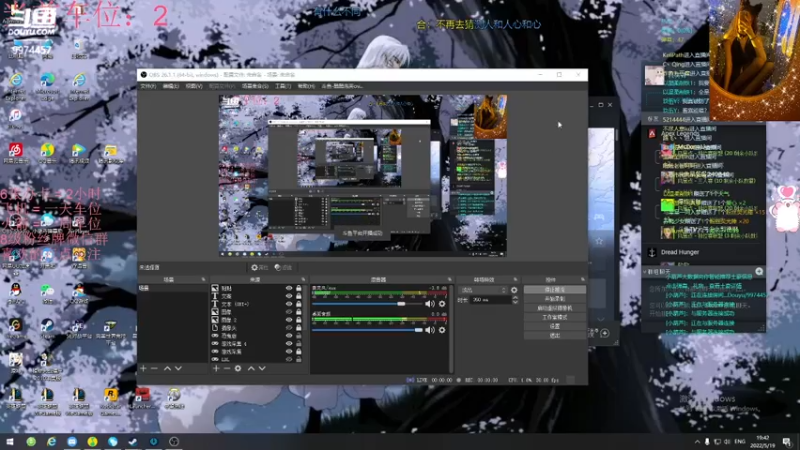This screenshot has height=450, width=800.
Task: Open microphone channel settings gear
Action: point(442,304)
